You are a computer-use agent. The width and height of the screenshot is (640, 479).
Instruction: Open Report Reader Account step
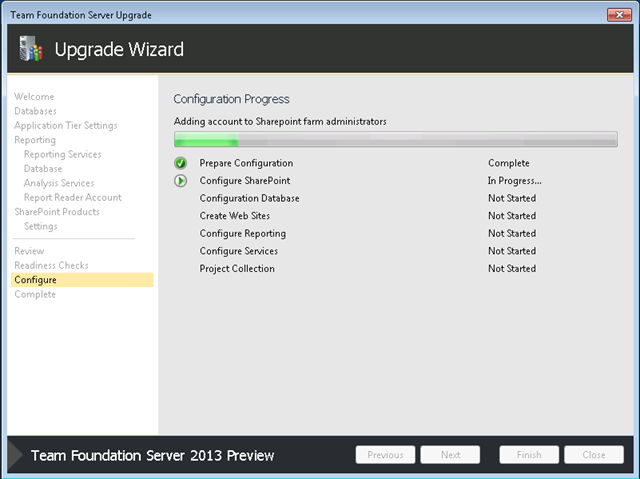pyautogui.click(x=72, y=197)
